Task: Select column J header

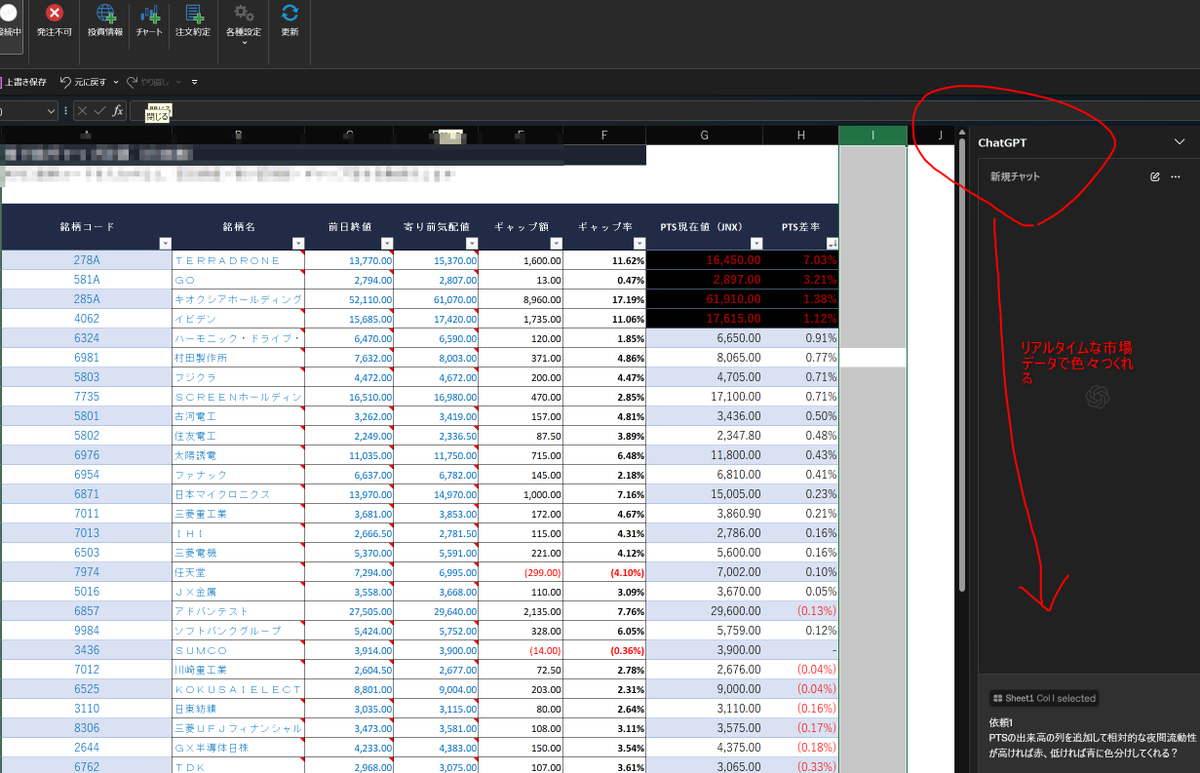Action: [x=940, y=135]
